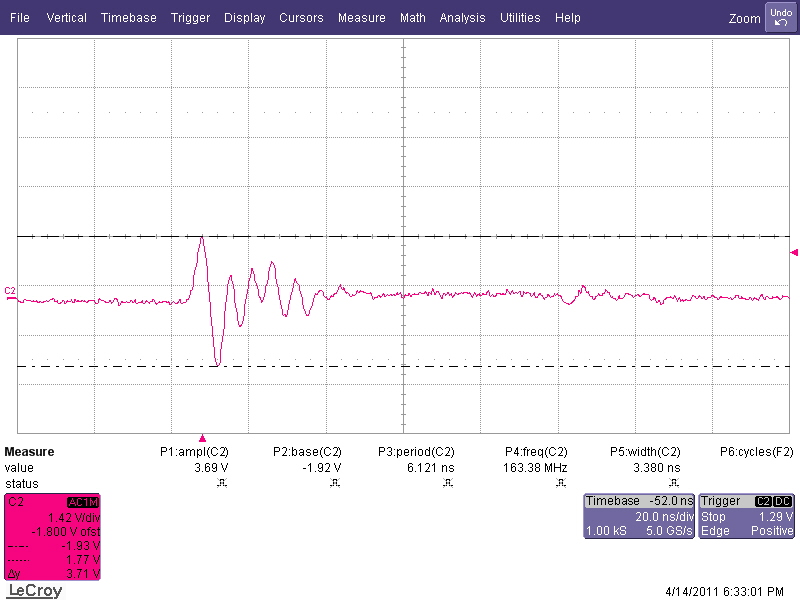
Task: Click the Positive slope text
Action: tap(772, 531)
